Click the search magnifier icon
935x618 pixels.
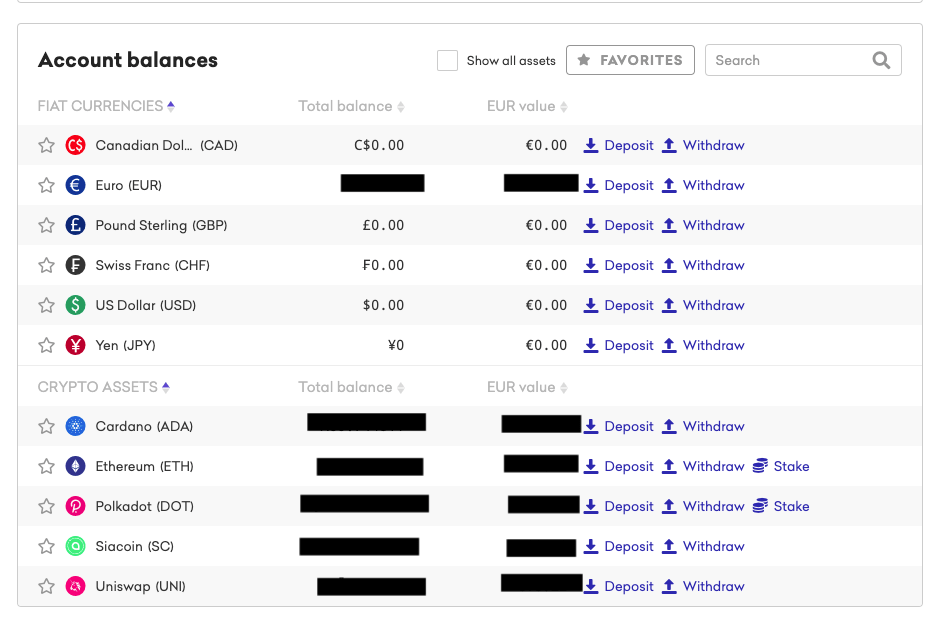tap(881, 60)
